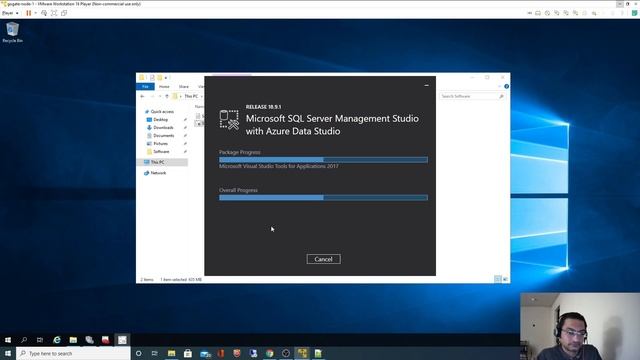Go up one folder level in Explorer
Image resolution: width=640 pixels, height=360 pixels.
point(167,96)
